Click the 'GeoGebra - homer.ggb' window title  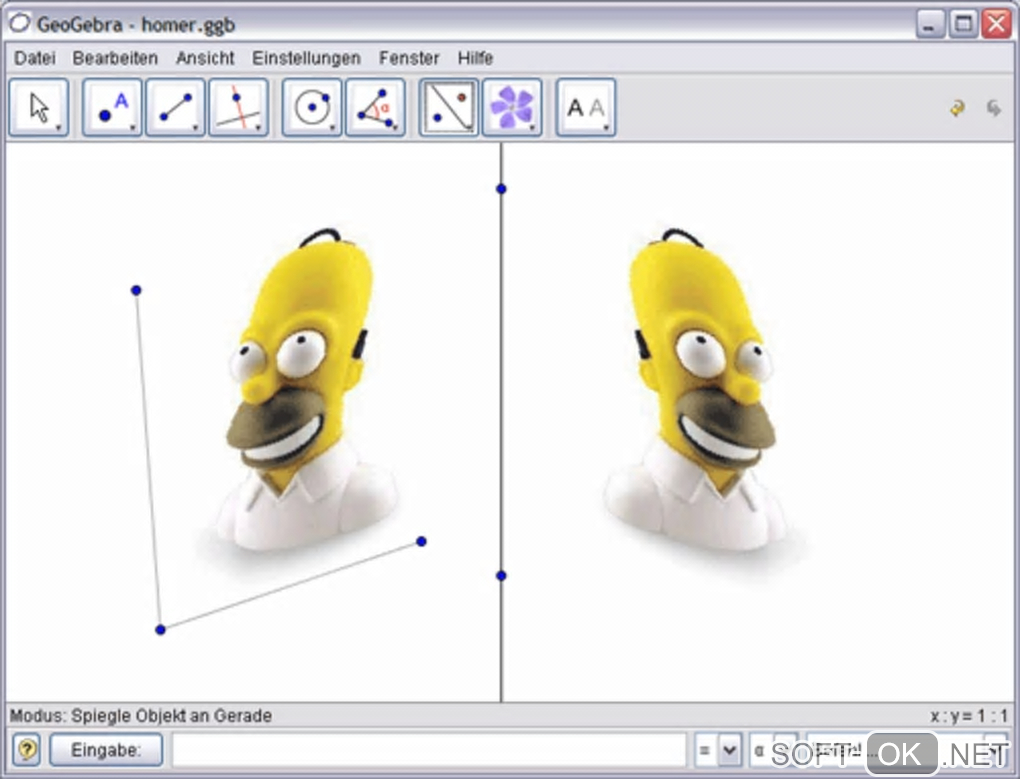(x=136, y=25)
